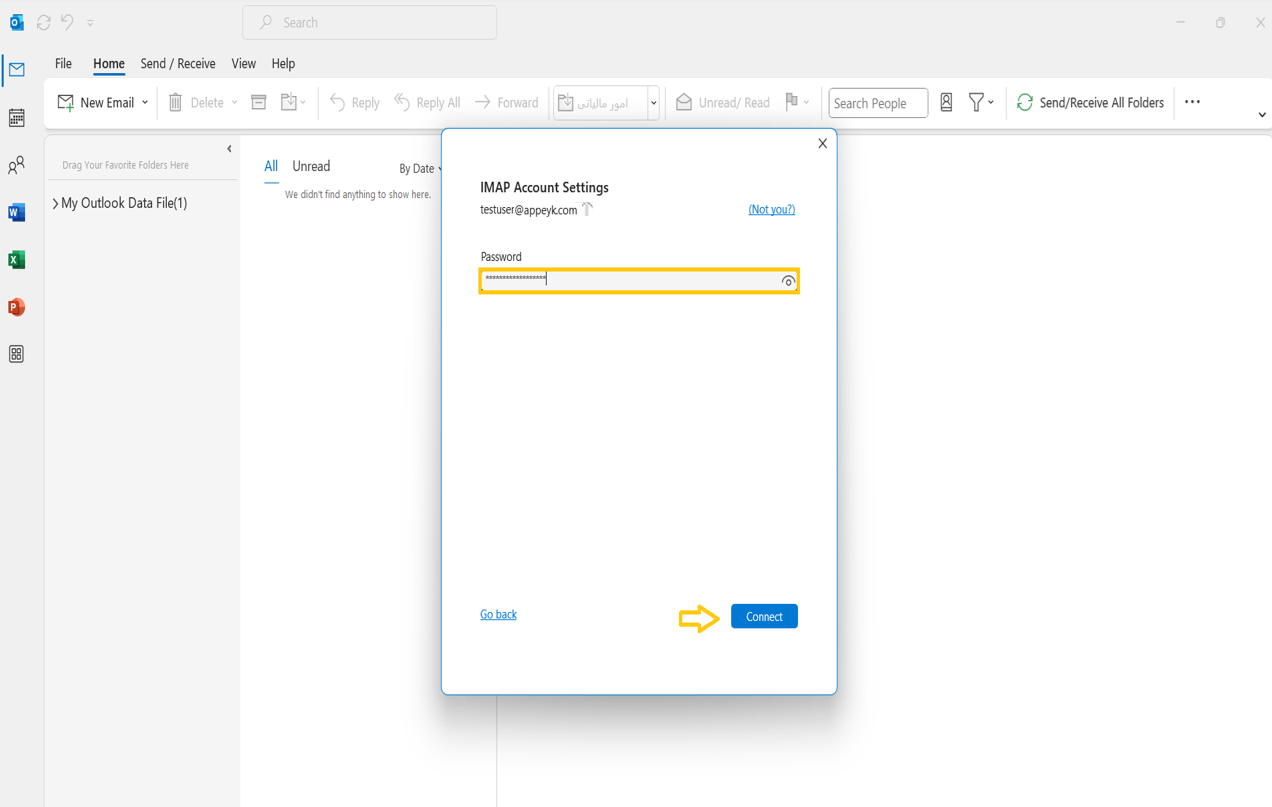1272x807 pixels.
Task: Open the By Date sort dropdown
Action: click(x=420, y=168)
